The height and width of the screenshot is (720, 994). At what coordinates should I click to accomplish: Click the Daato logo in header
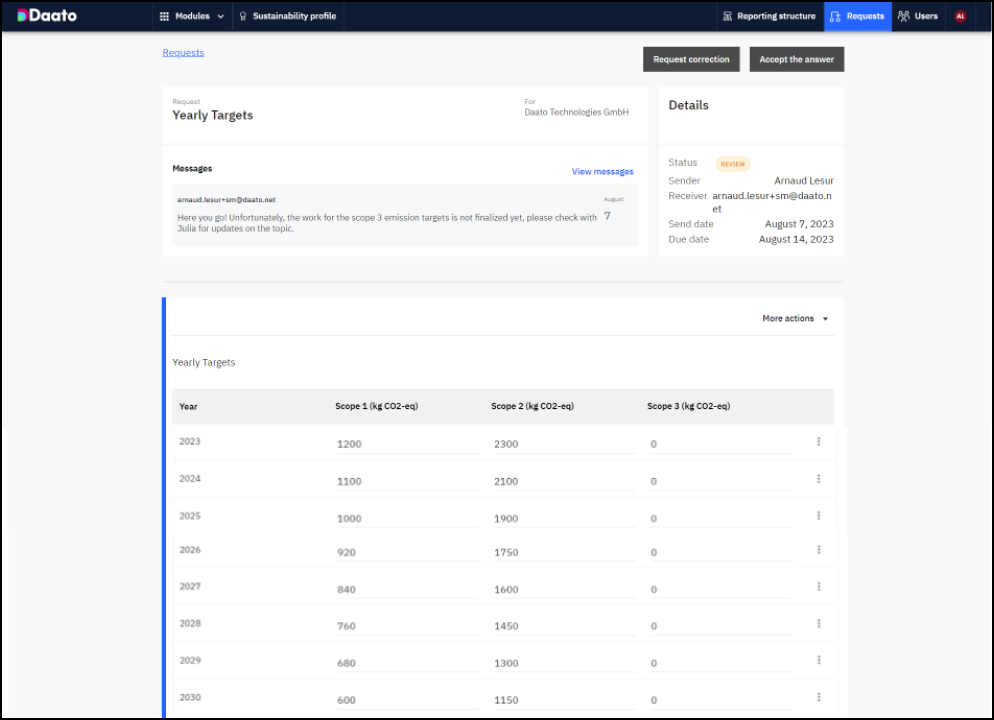47,16
